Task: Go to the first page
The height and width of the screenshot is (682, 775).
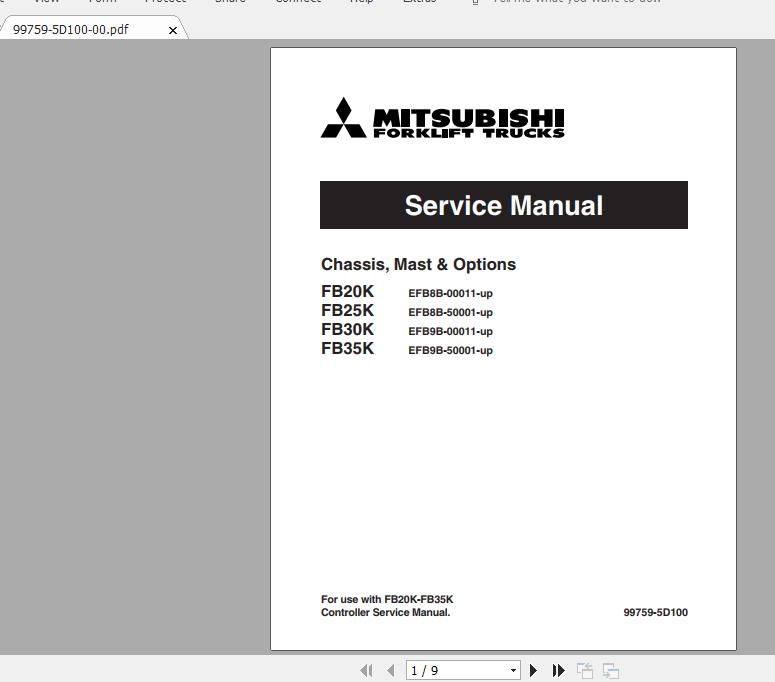Action: (x=367, y=671)
